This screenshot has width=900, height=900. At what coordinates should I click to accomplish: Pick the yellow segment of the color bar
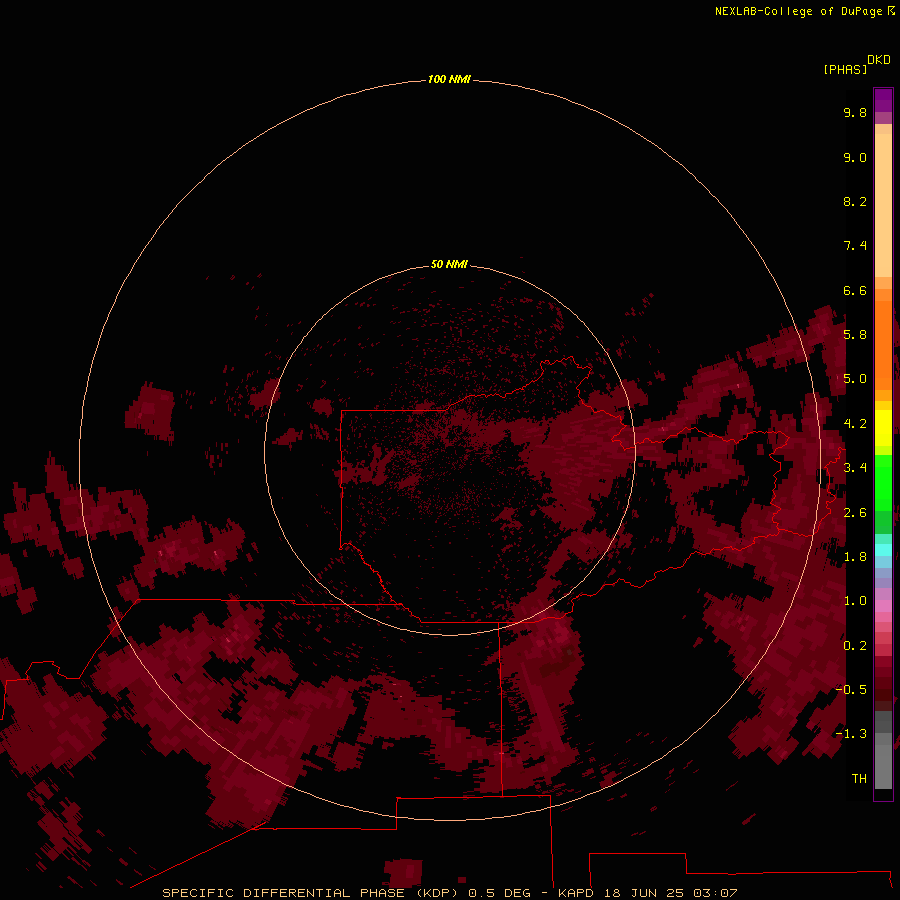[x=883, y=428]
